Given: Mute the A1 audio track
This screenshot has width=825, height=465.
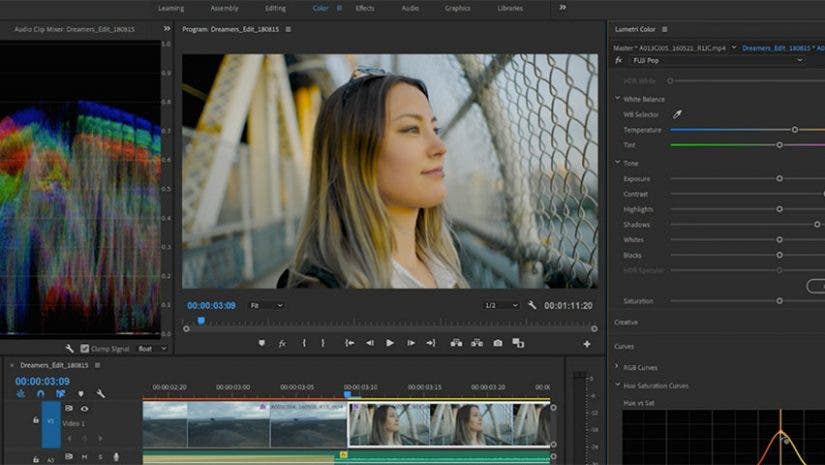Looking at the screenshot, I should (84, 457).
